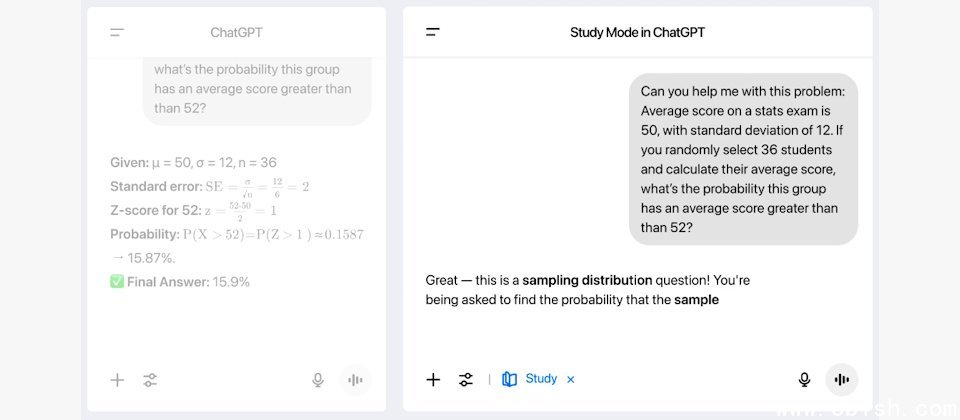Open tools sliders icon in Study Mode panel

466,380
